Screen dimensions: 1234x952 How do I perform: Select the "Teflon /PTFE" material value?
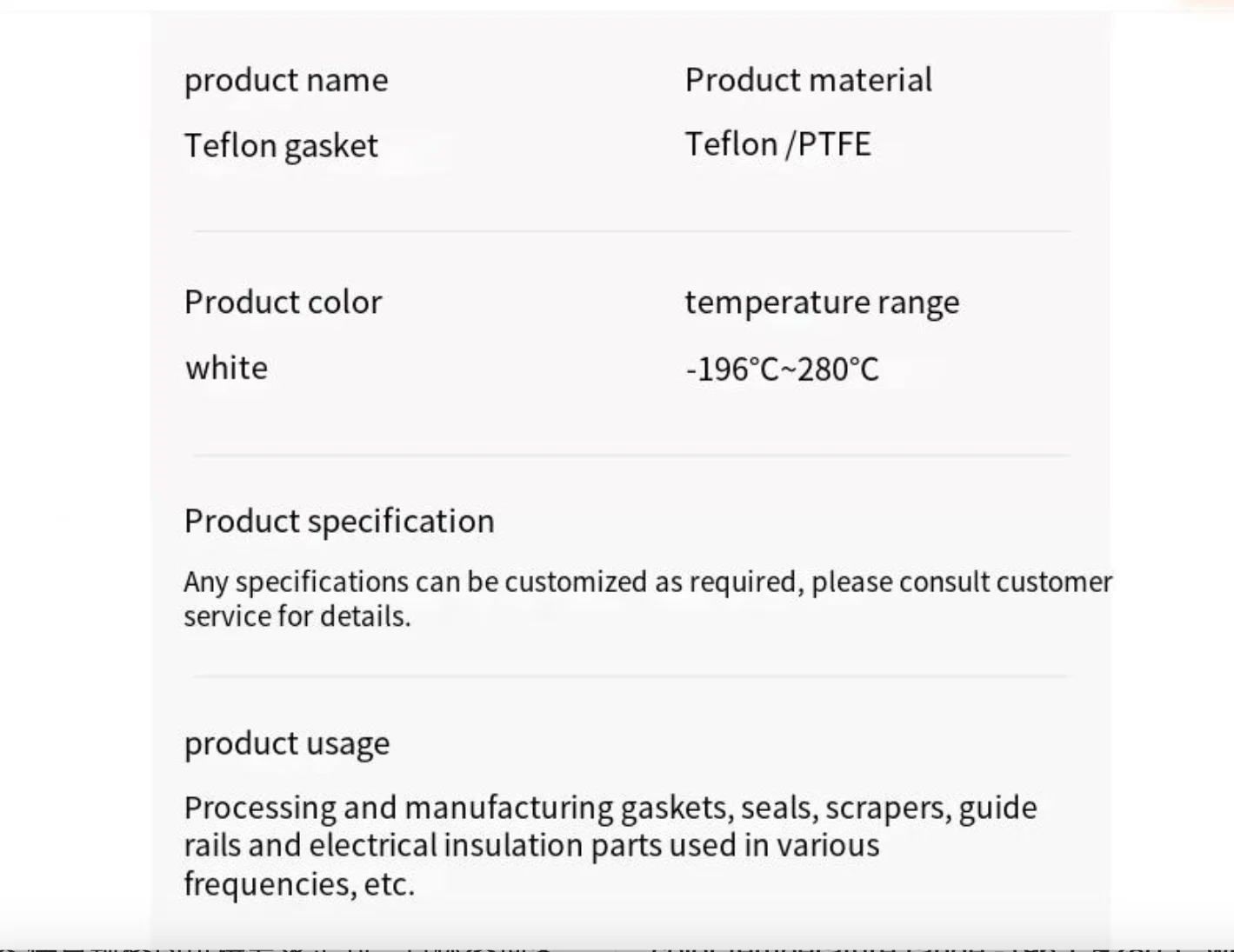(777, 144)
